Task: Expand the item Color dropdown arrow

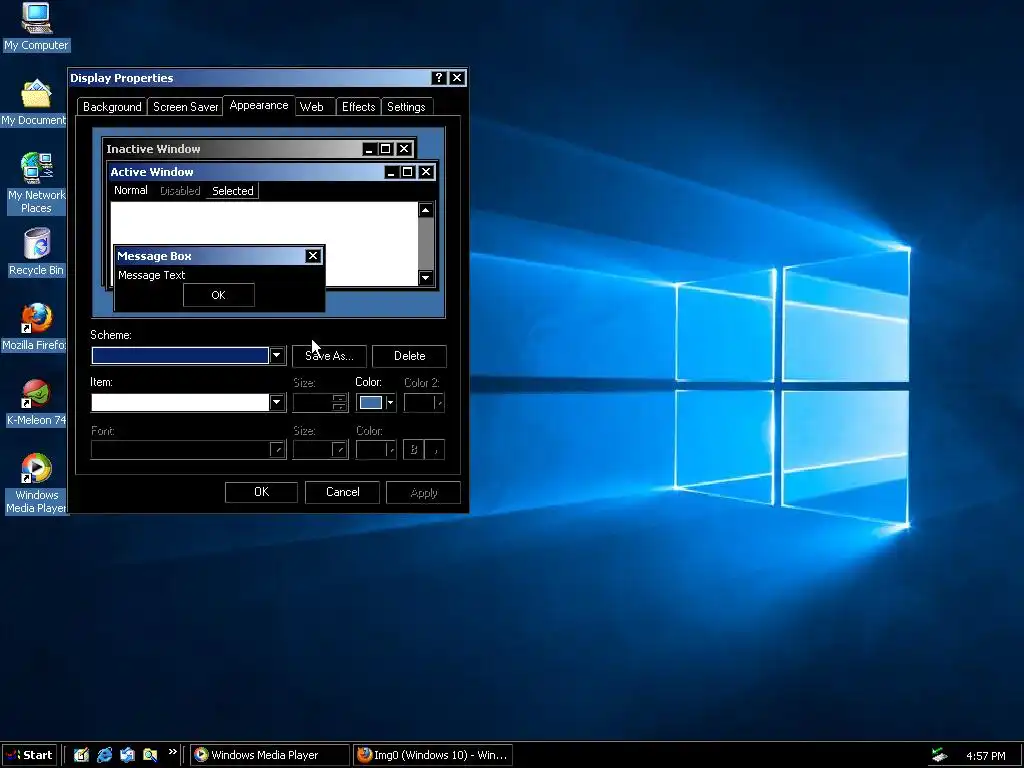Action: coord(391,402)
